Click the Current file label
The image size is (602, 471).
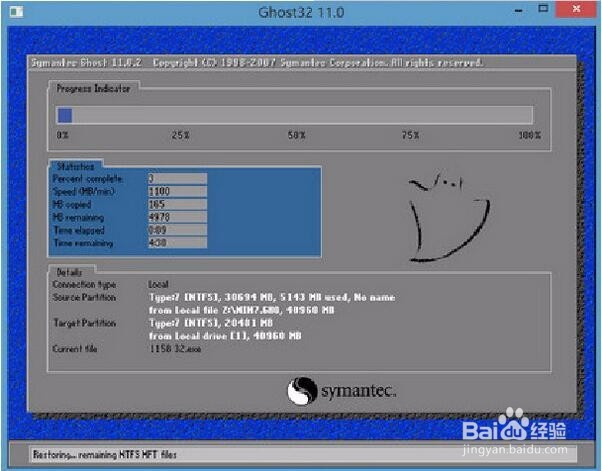coord(75,349)
